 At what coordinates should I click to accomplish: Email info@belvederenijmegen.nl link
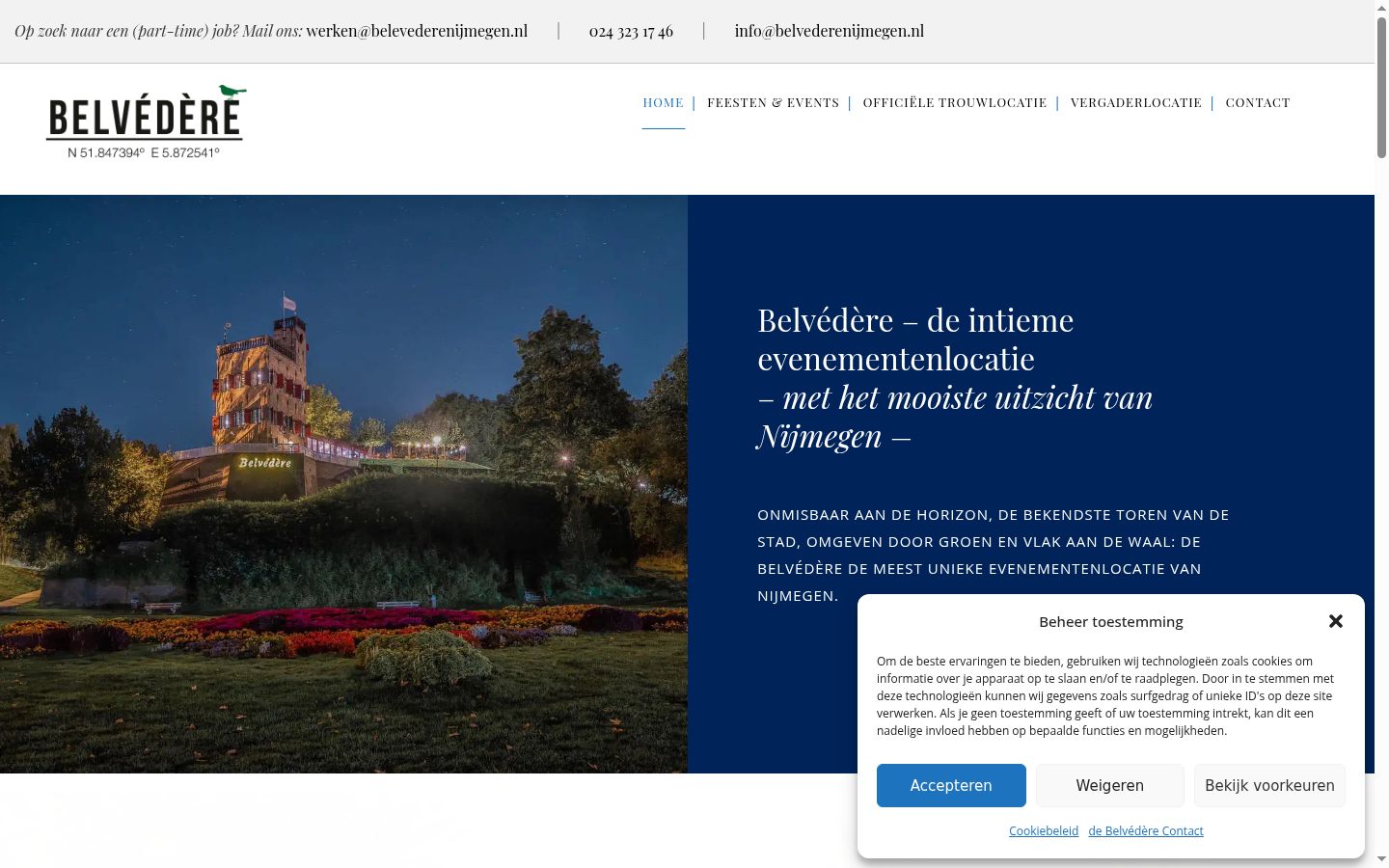click(830, 31)
